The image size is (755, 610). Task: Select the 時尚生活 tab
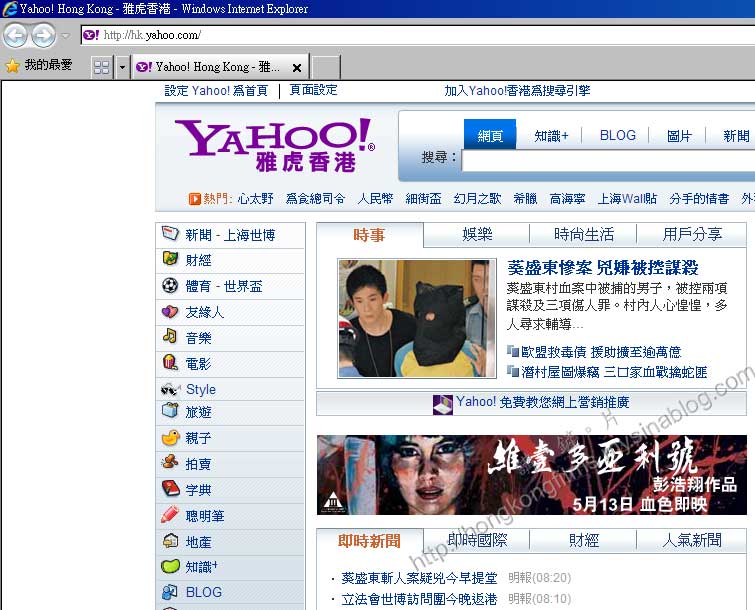click(x=584, y=235)
